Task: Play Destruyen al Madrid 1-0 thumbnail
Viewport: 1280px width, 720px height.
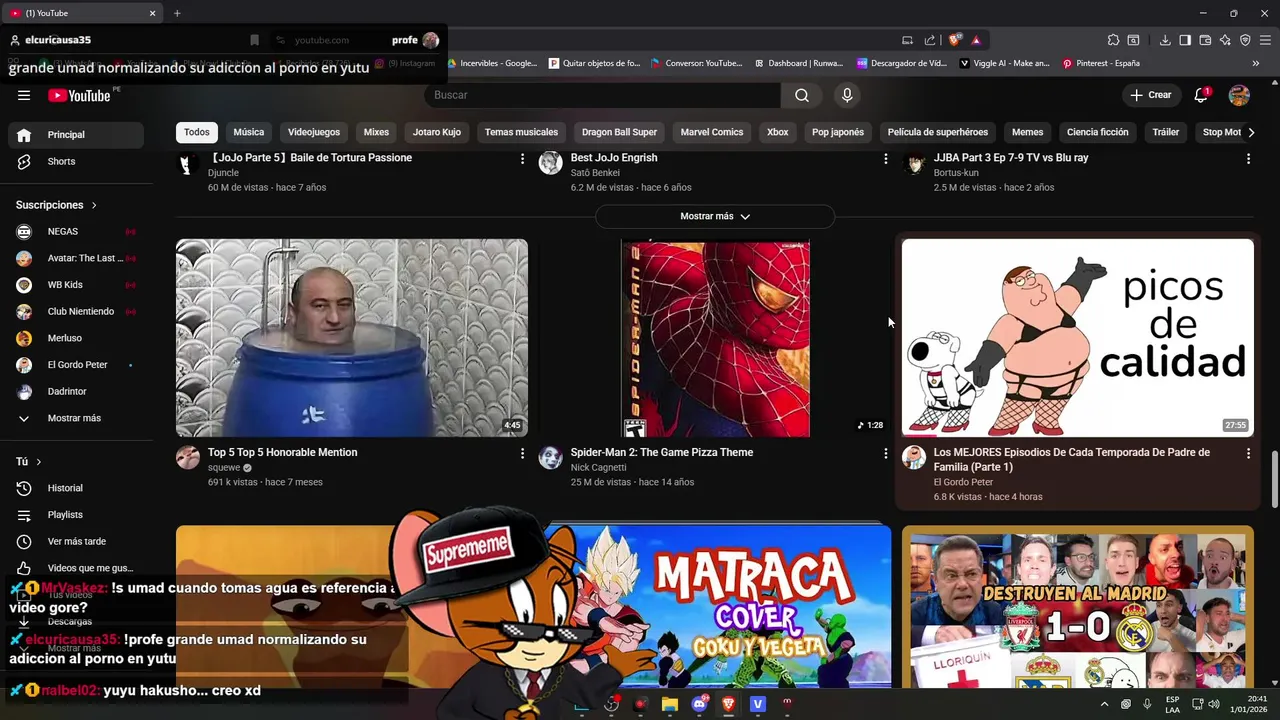Action: pos(1078,607)
